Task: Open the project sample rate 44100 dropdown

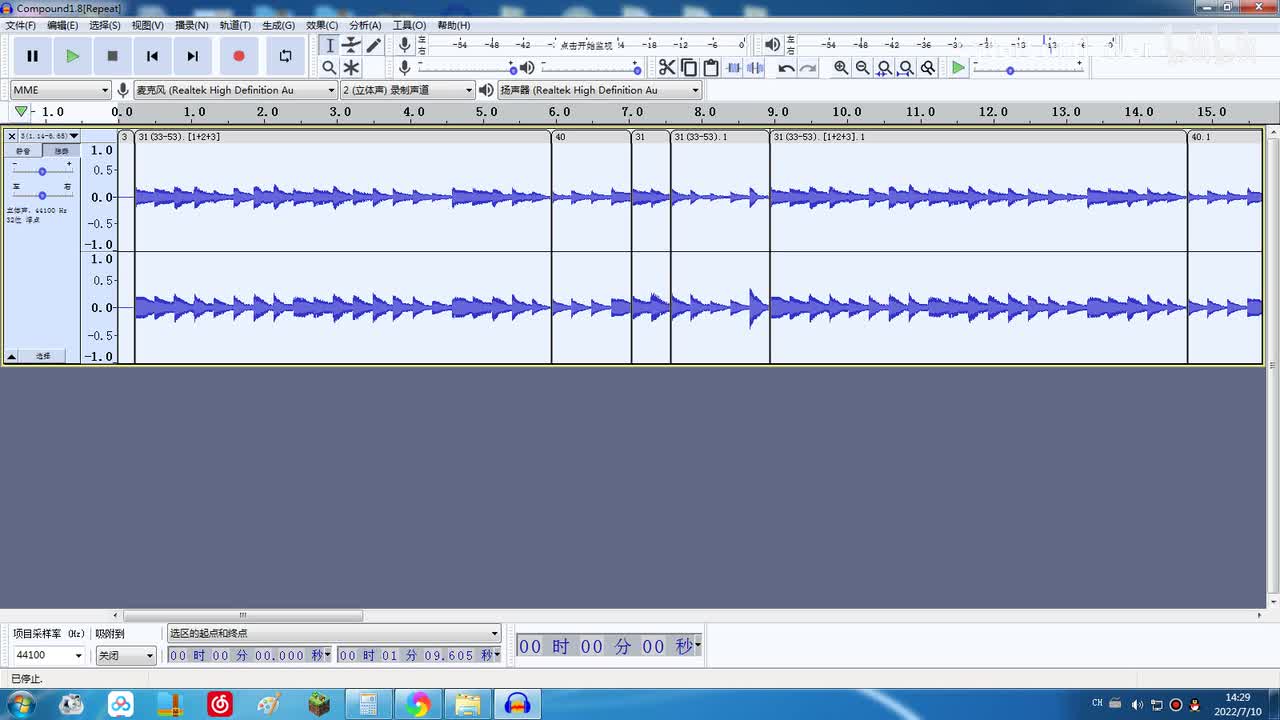Action: coord(48,655)
